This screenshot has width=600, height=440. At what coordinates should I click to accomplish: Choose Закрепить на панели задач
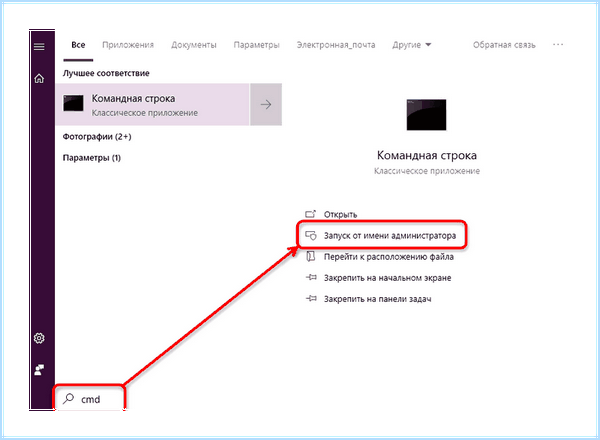point(368,299)
